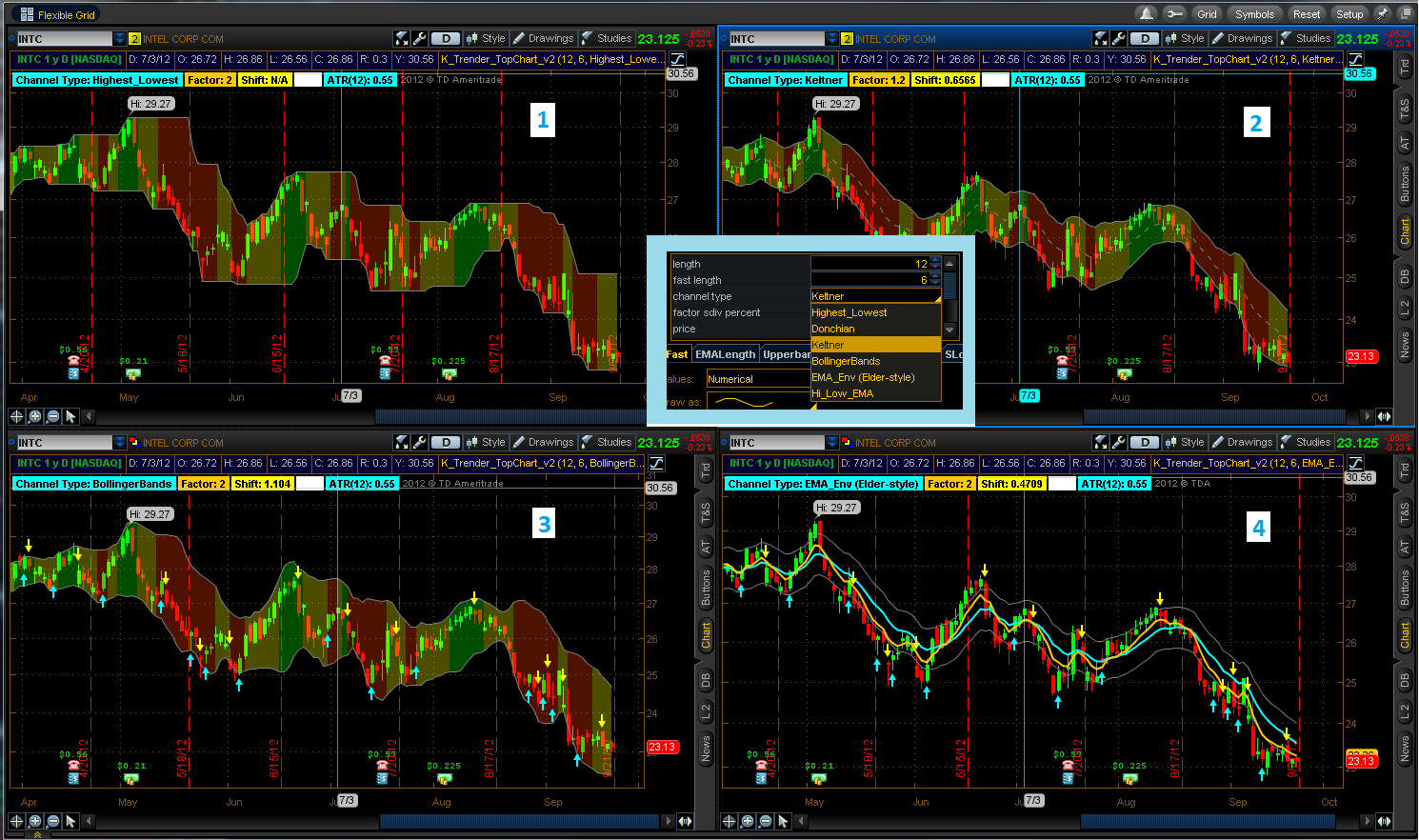Click the curve study icon on the EMA_Env chart
1419x840 pixels.
coord(1355,463)
